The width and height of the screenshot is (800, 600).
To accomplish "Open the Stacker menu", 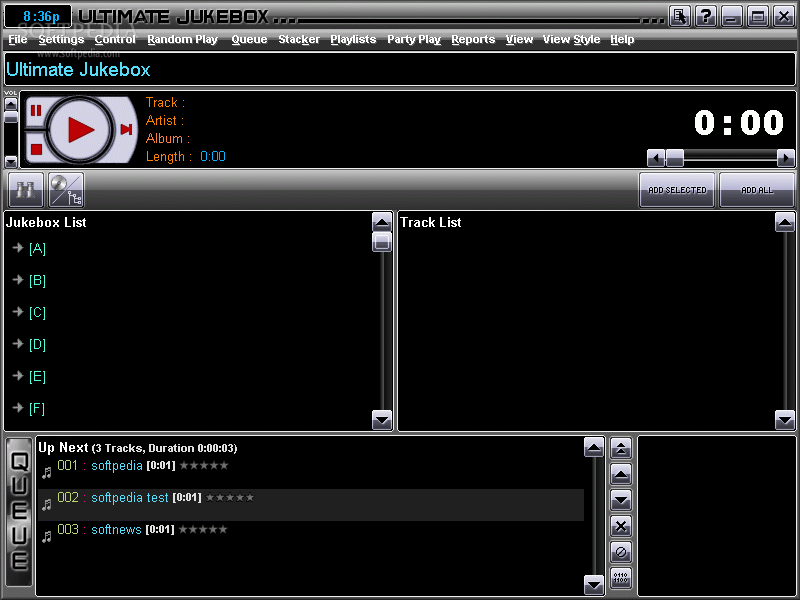I will click(x=299, y=39).
